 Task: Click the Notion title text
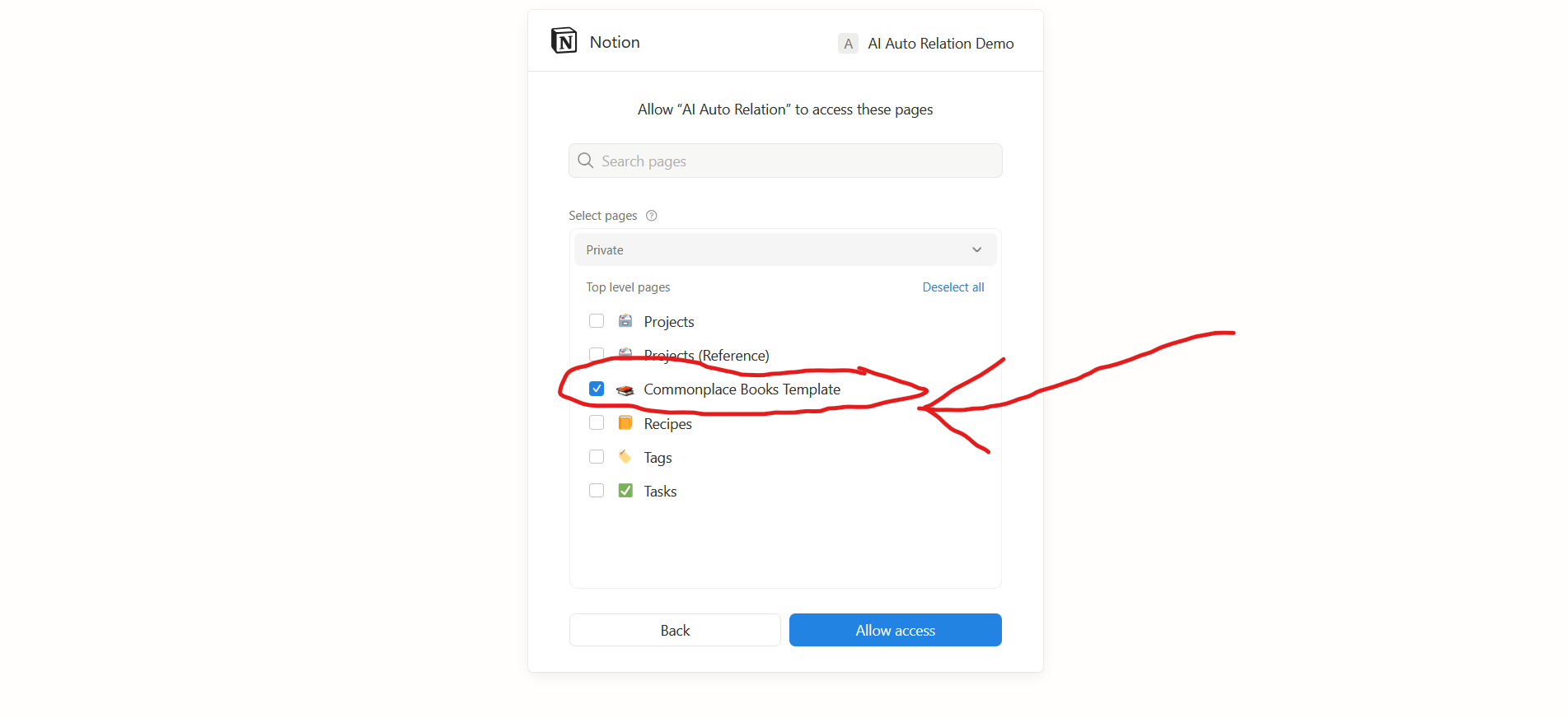click(615, 42)
